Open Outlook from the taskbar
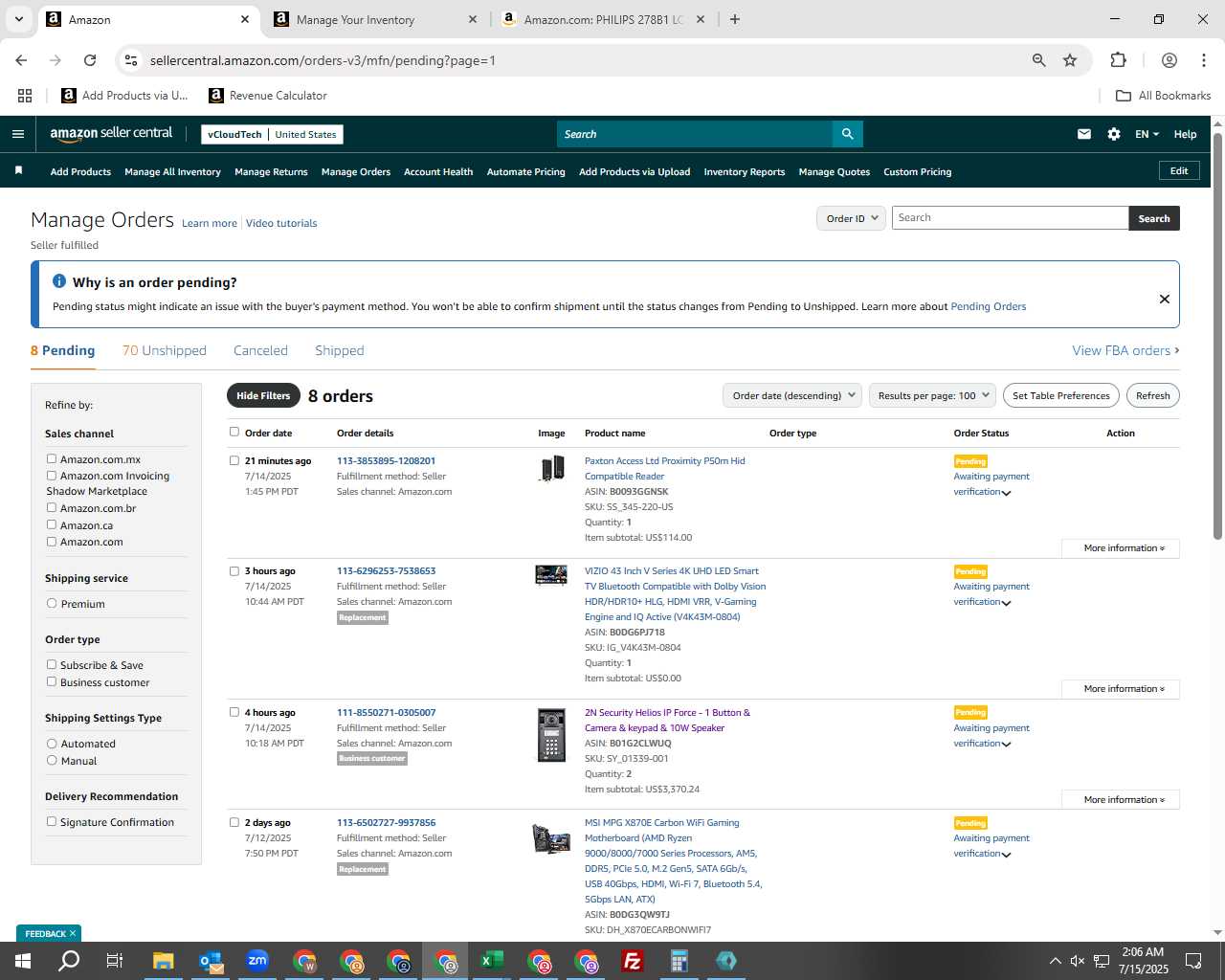 pyautogui.click(x=211, y=961)
